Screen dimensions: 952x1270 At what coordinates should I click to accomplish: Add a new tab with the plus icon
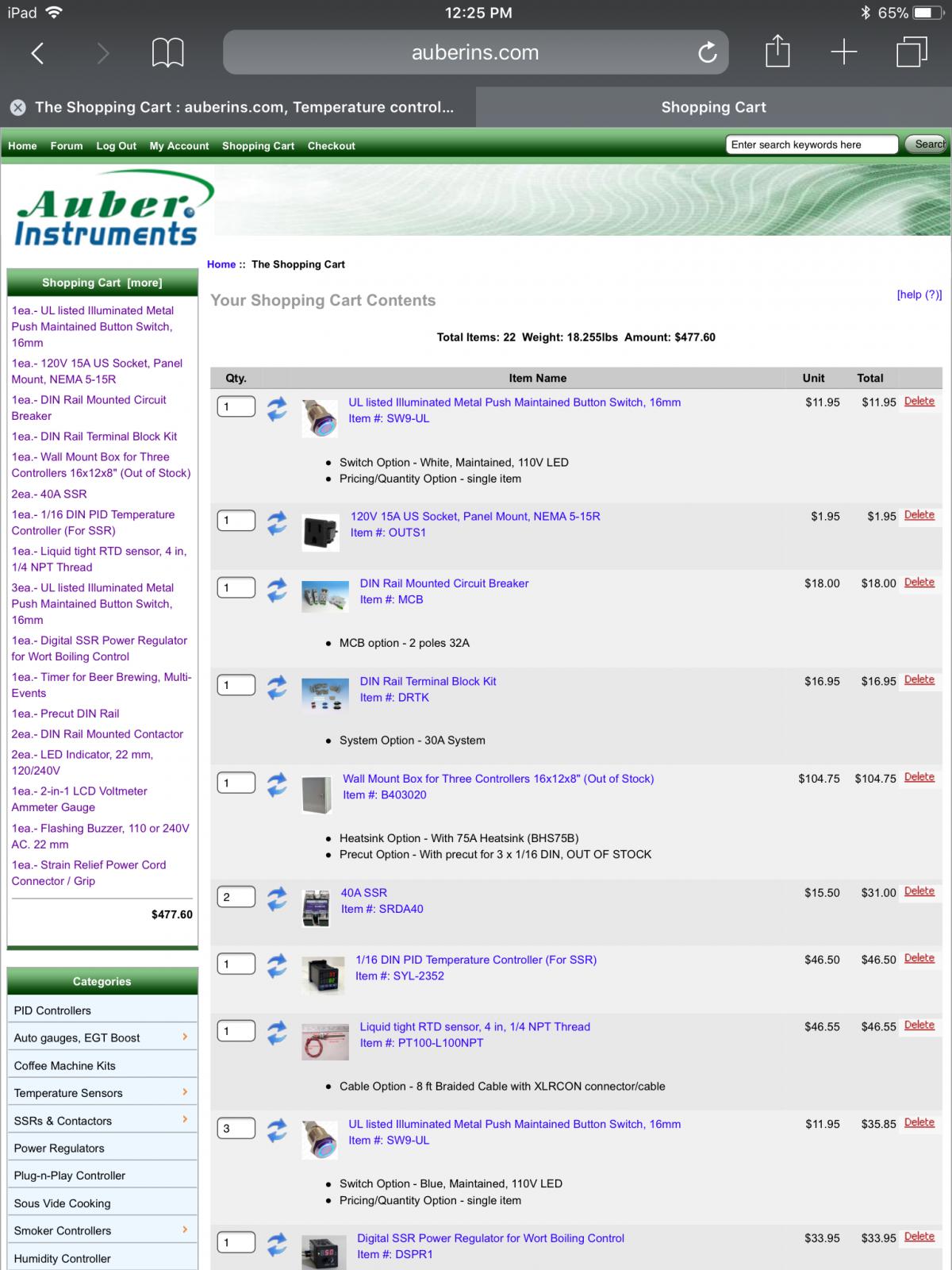[x=844, y=52]
